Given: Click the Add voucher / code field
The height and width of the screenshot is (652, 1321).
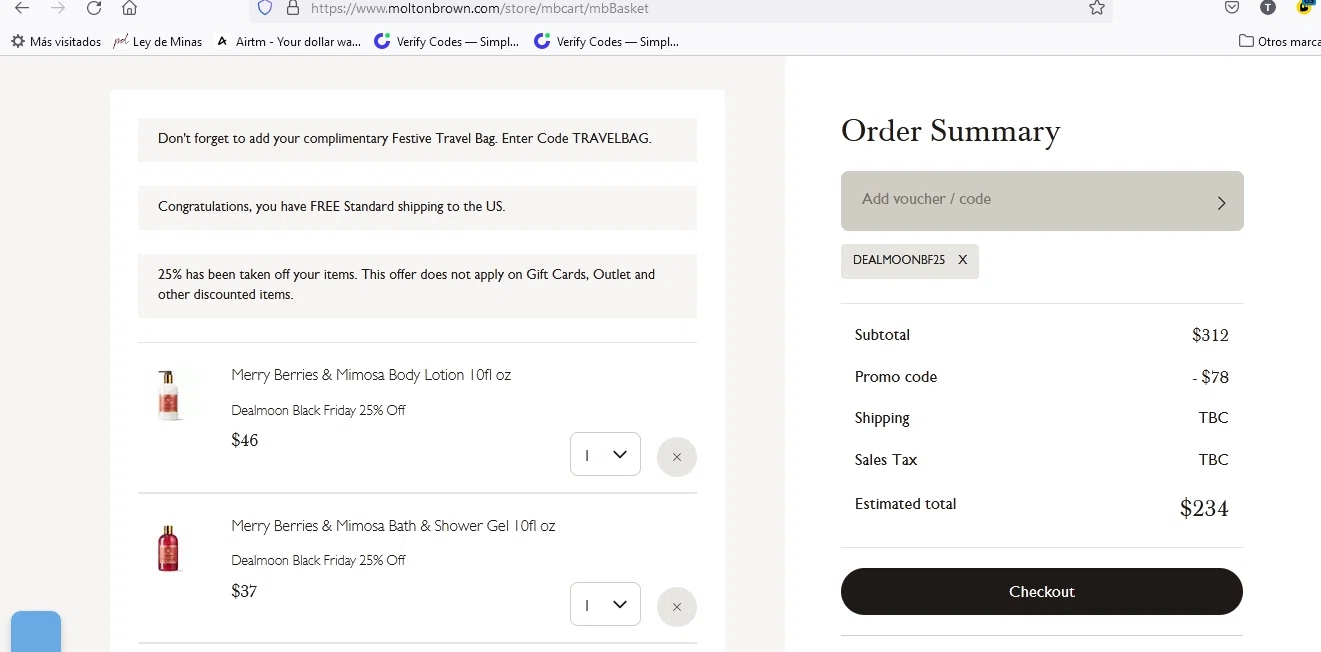Looking at the screenshot, I should pos(1020,200).
